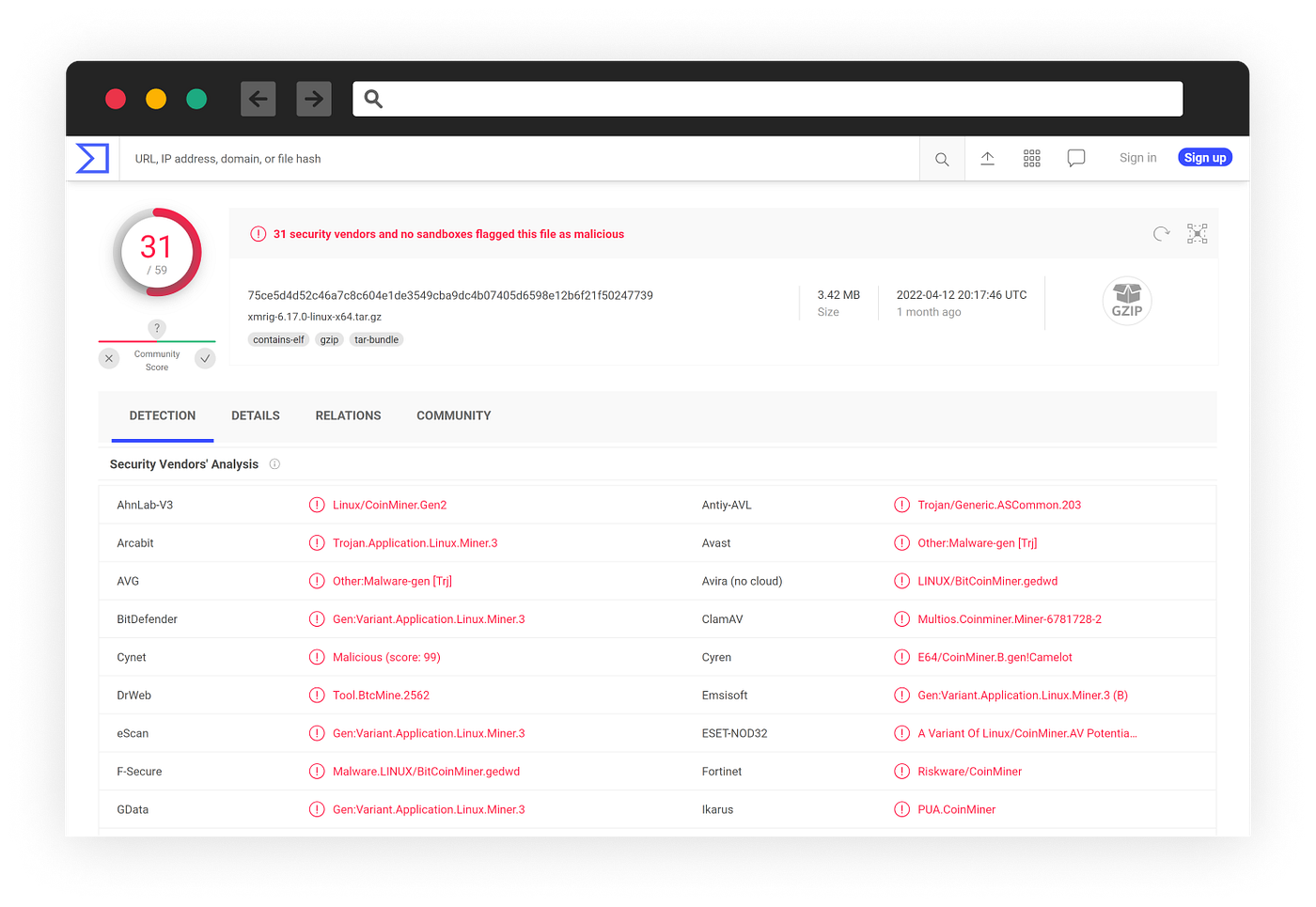The height and width of the screenshot is (907, 1316).
Task: Vote harmless with the checkmark icon
Action: coord(205,358)
